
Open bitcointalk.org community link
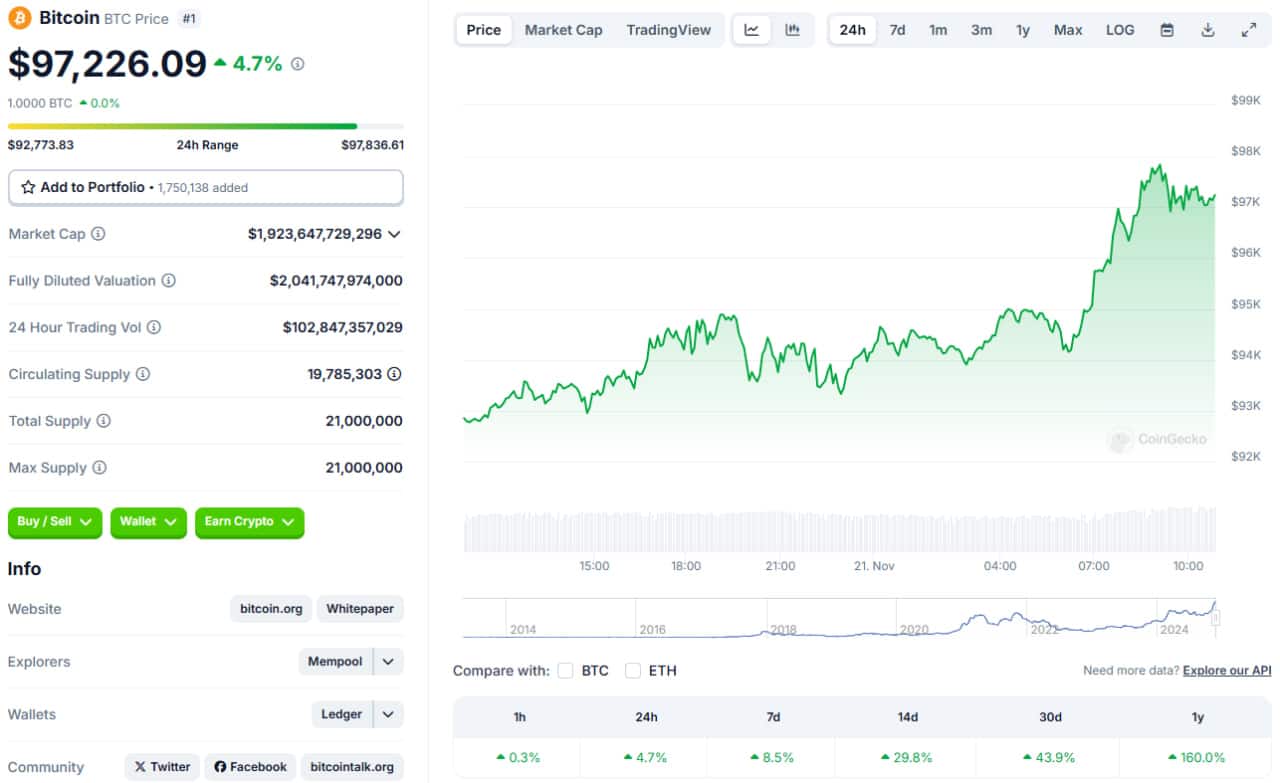pos(352,767)
